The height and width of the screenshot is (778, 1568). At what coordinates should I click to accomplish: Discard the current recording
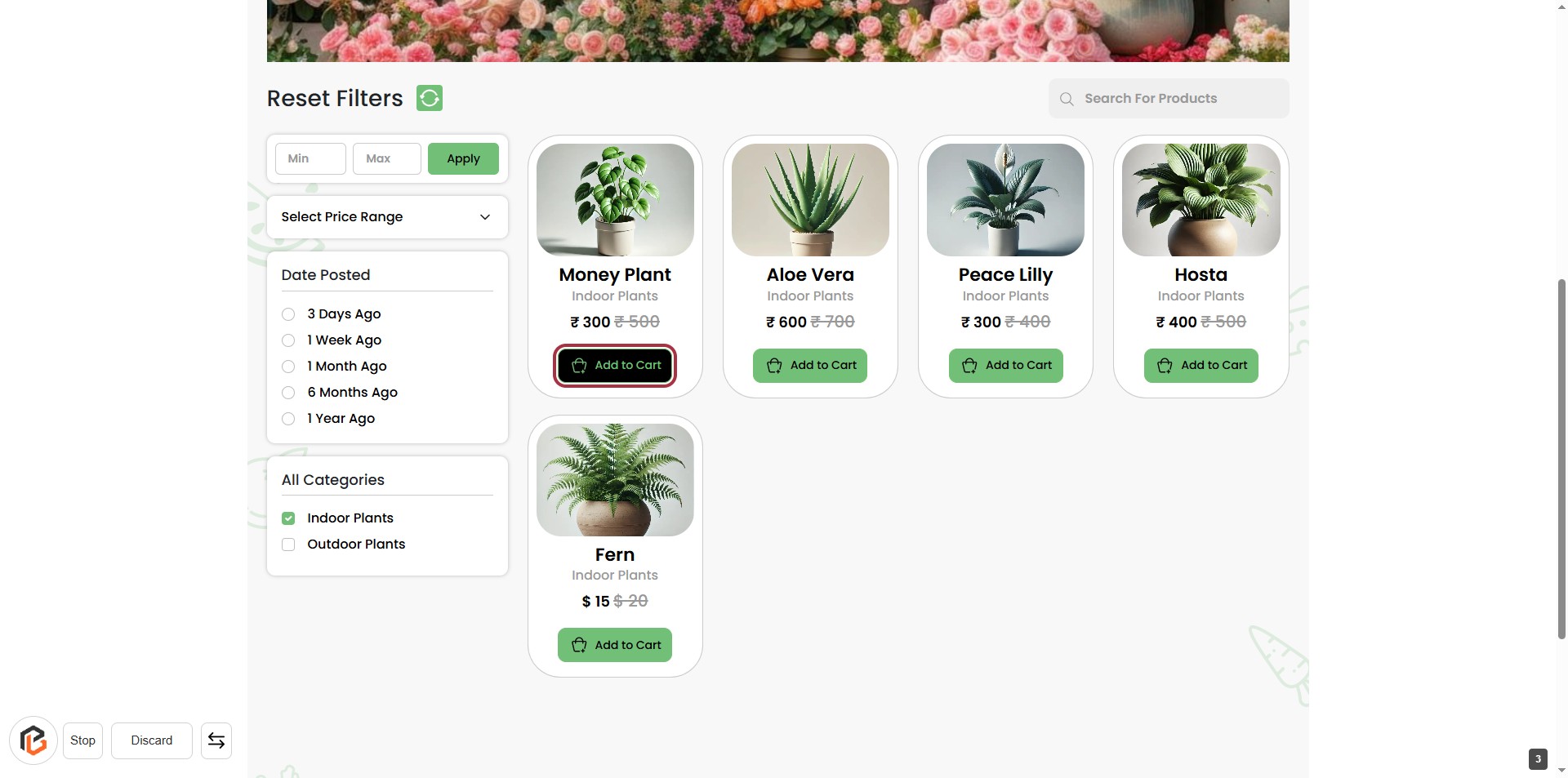(x=152, y=740)
